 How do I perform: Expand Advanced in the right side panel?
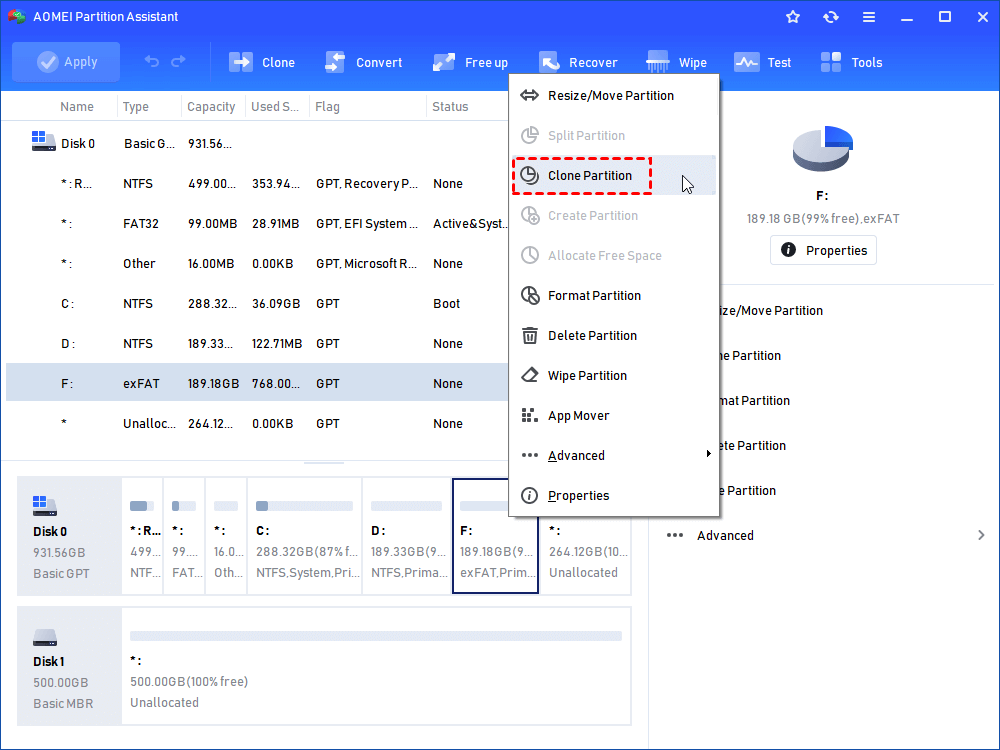[824, 535]
